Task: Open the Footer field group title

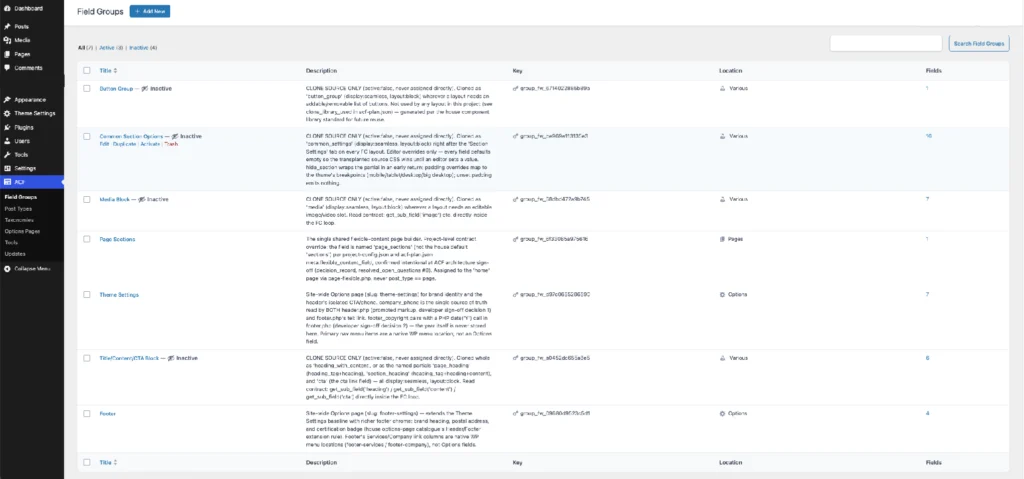Action: click(108, 414)
